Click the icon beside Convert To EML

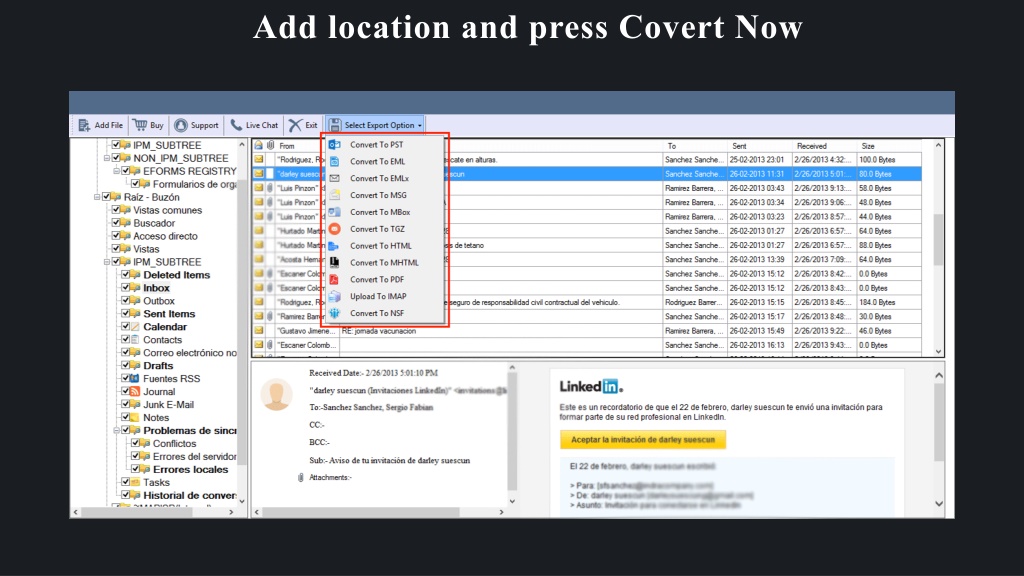(334, 161)
